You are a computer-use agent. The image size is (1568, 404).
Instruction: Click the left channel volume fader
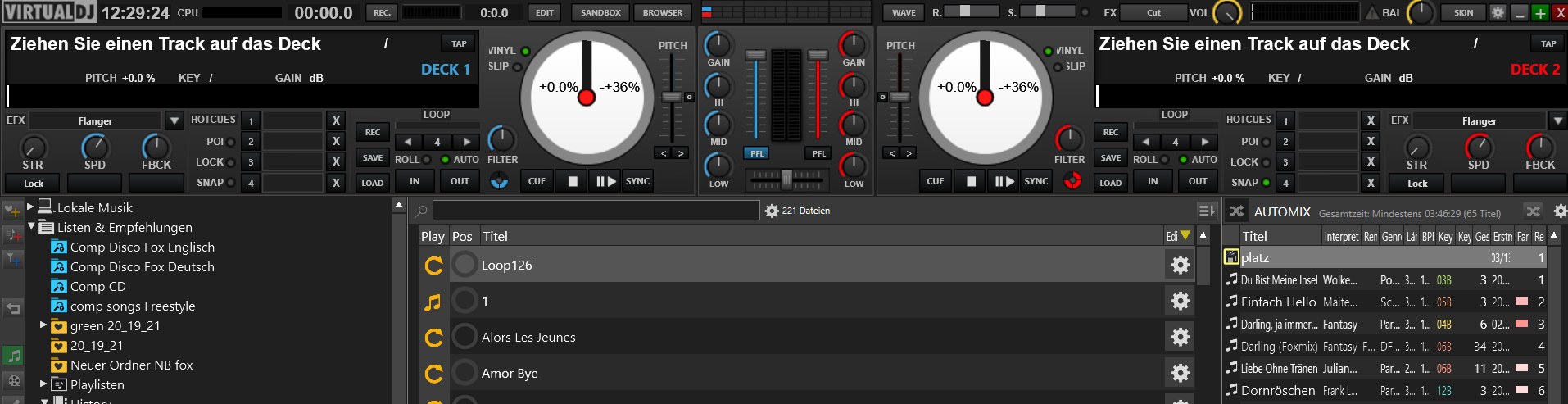point(755,55)
